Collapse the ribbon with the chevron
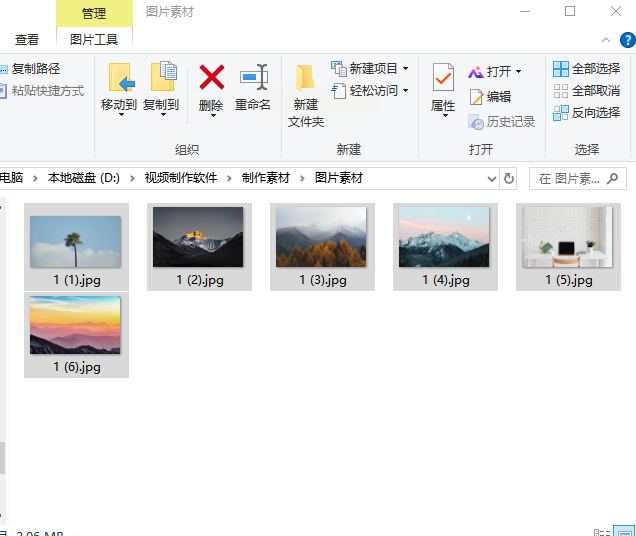636x536 pixels. coord(606,40)
